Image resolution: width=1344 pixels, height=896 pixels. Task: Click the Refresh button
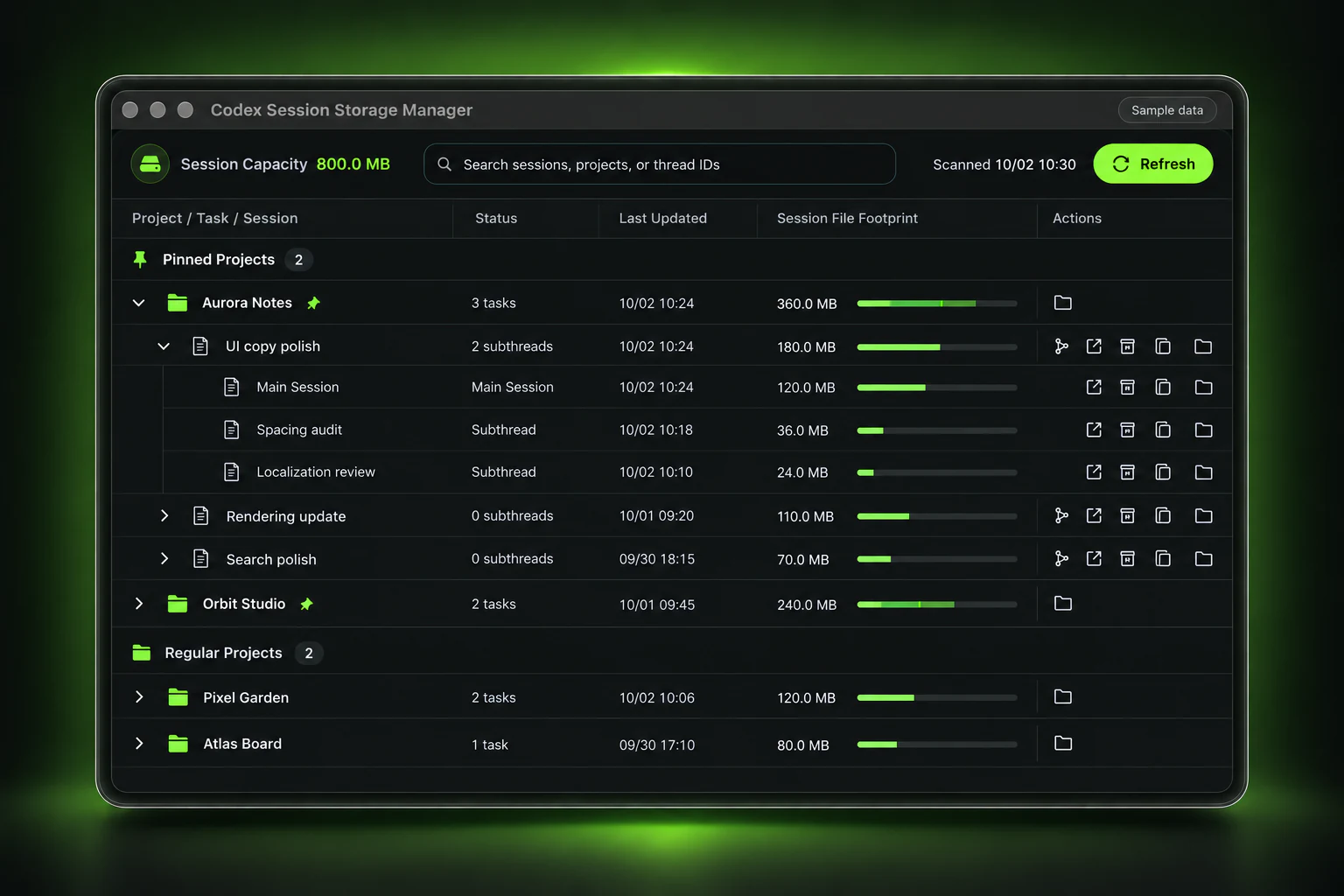tap(1153, 164)
